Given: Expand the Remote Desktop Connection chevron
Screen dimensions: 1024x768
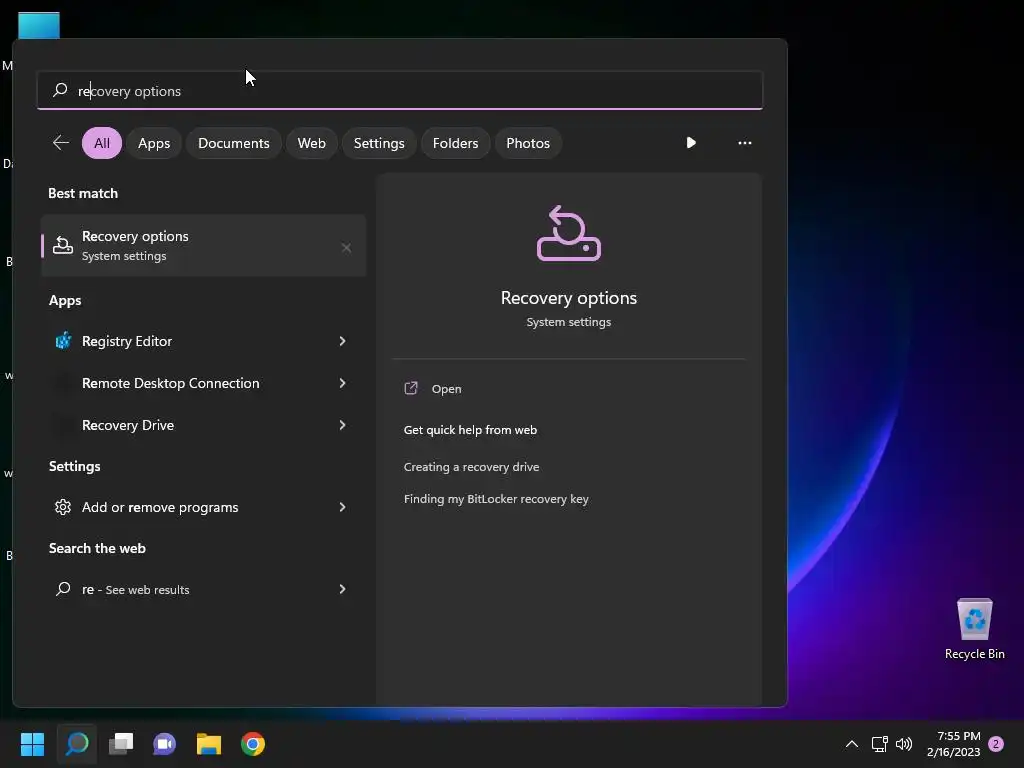Looking at the screenshot, I should point(342,383).
